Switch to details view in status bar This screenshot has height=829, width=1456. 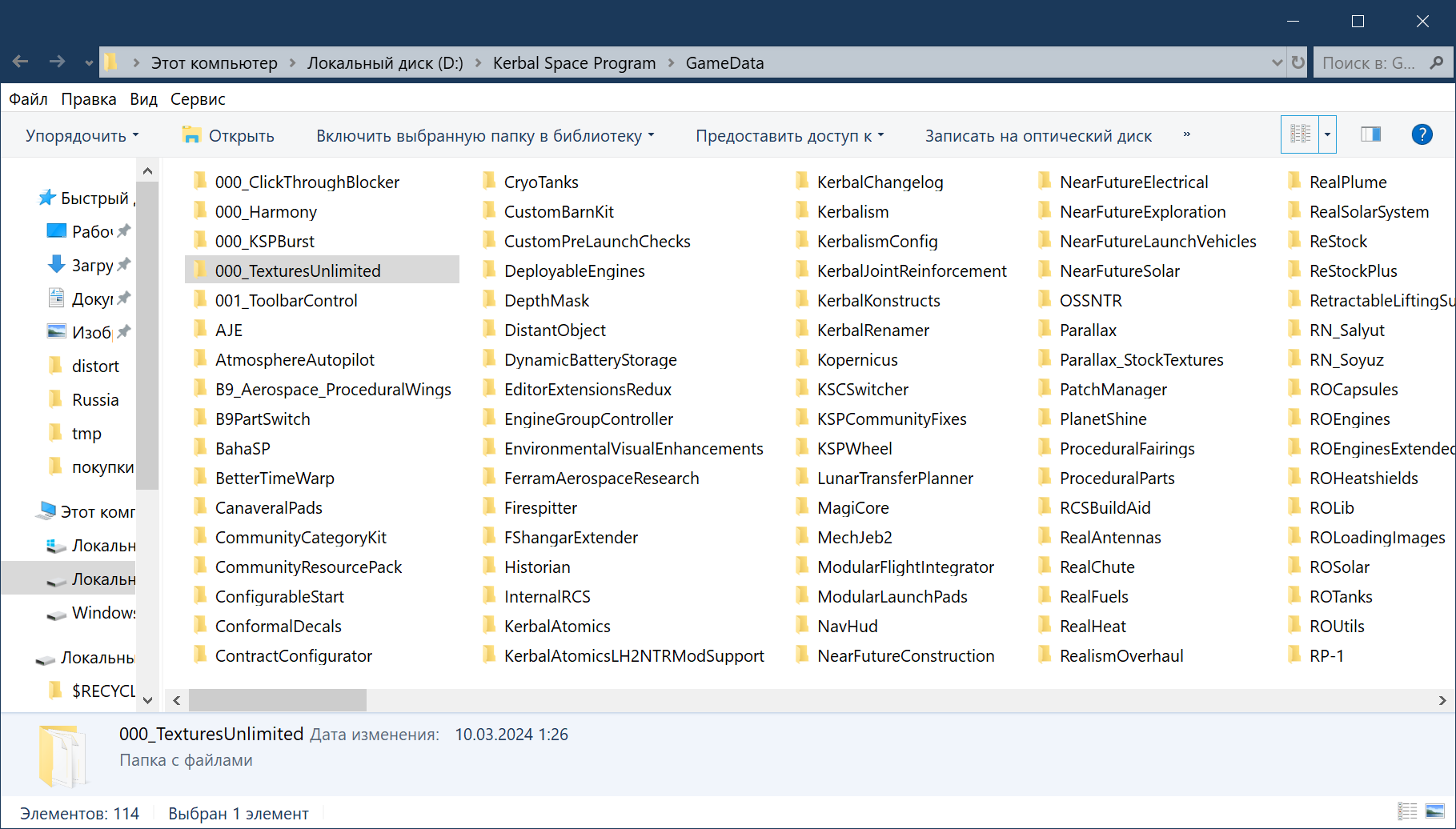pos(1407,811)
